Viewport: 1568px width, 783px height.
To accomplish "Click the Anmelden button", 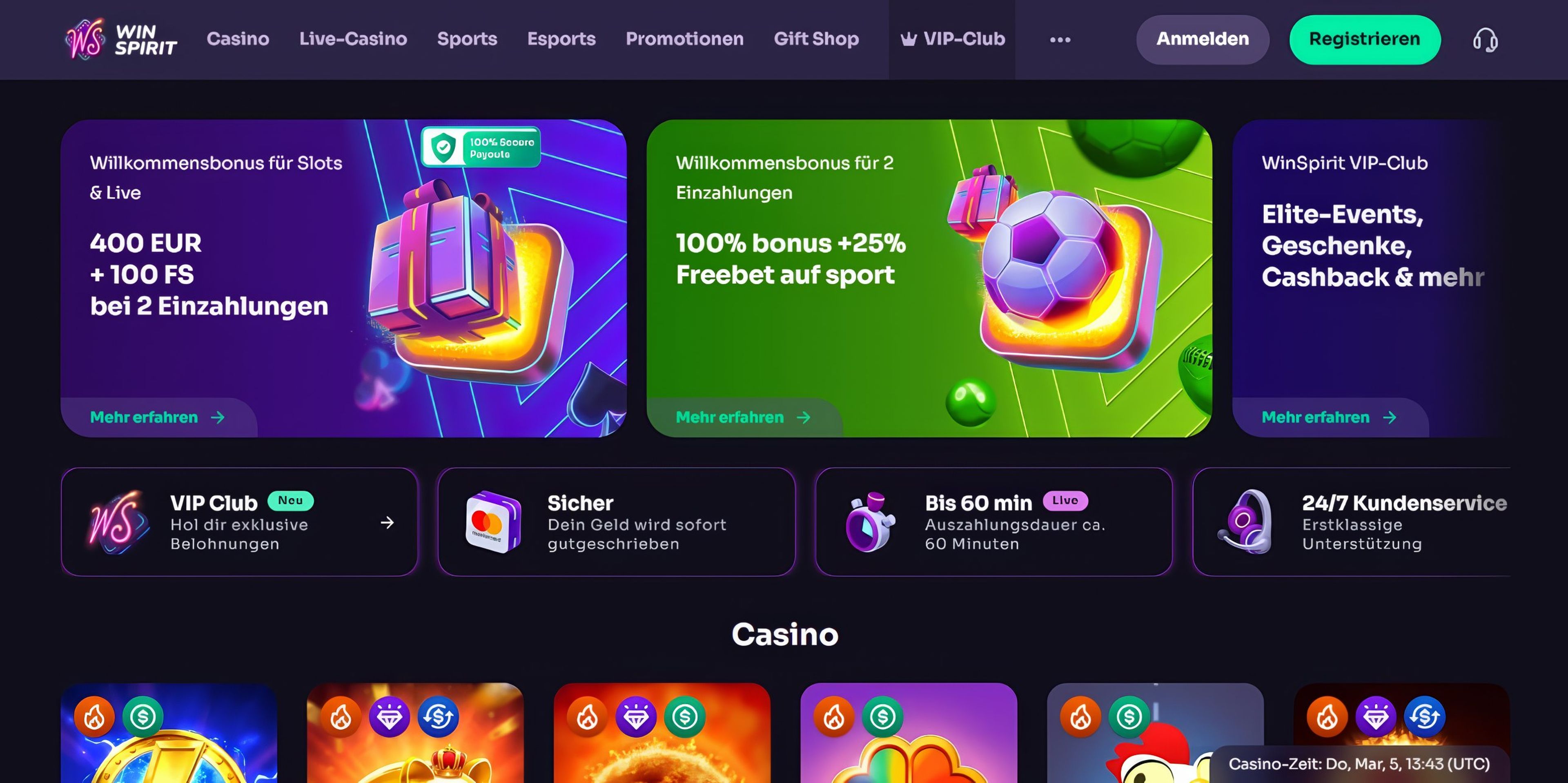I will coord(1202,40).
